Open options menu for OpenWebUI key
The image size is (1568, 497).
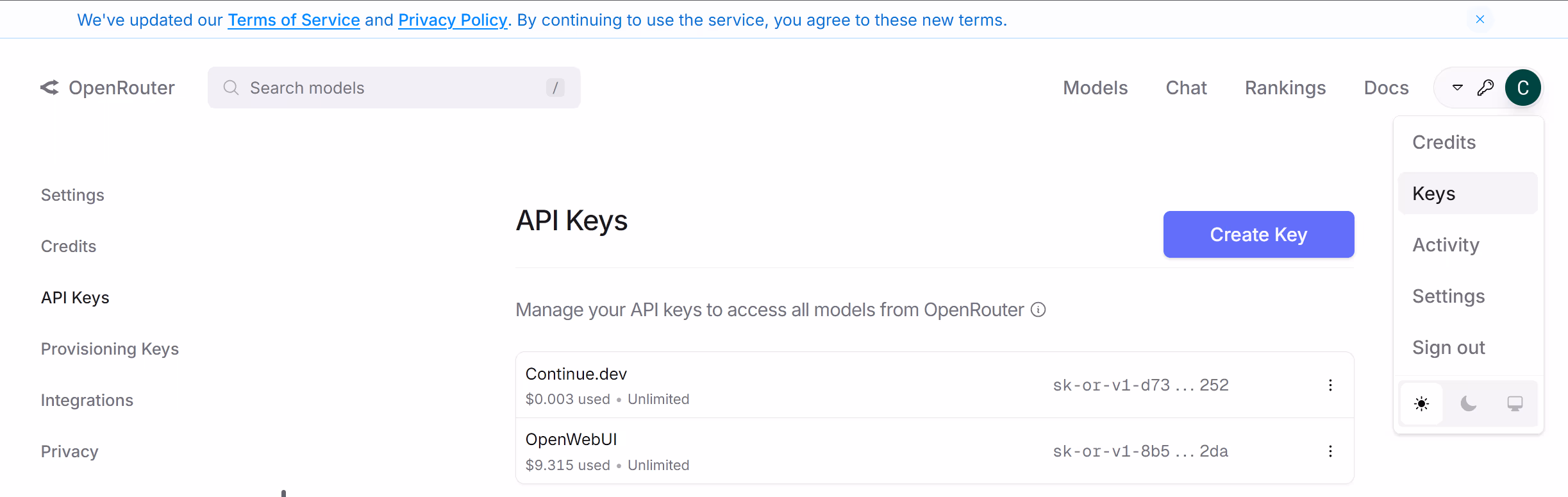[1330, 451]
